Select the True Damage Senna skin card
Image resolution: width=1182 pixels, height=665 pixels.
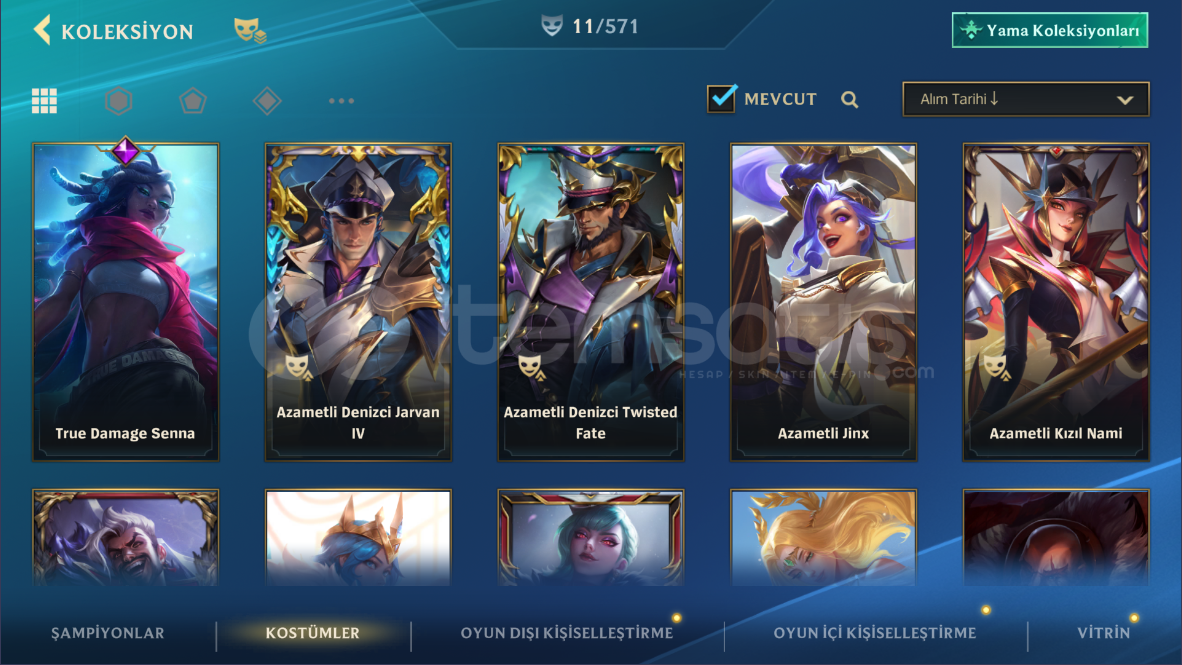[125, 302]
